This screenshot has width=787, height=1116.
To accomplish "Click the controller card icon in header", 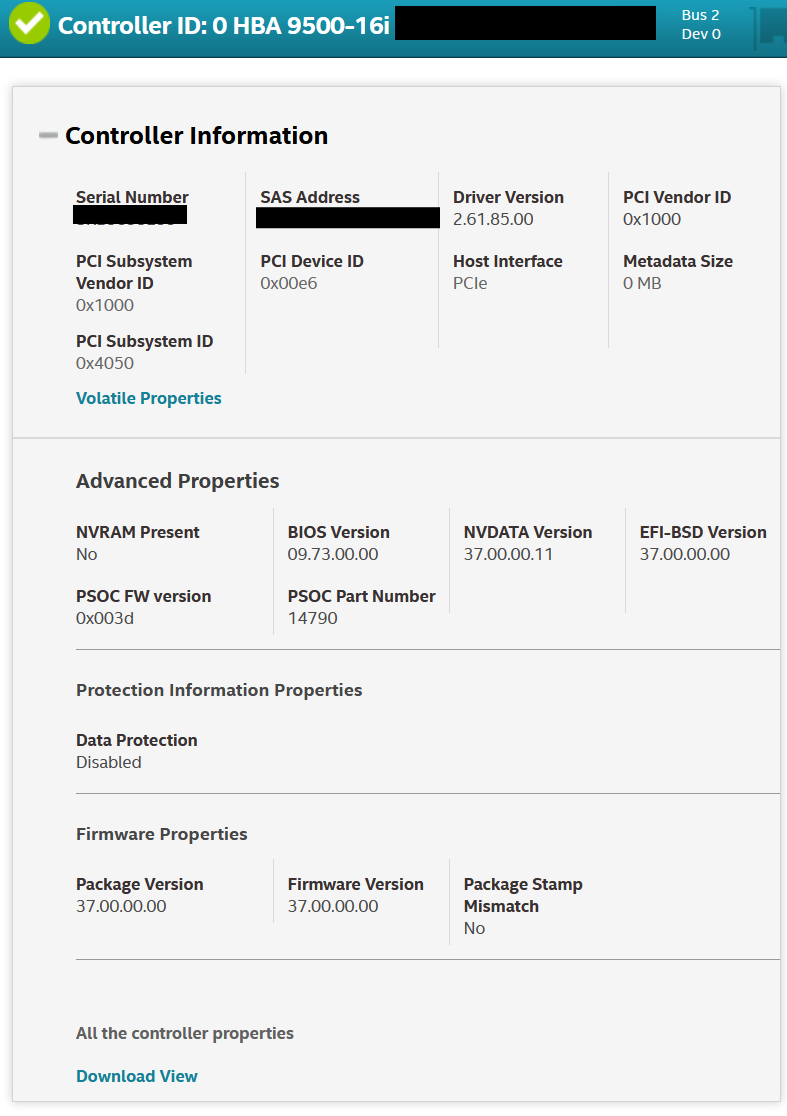I will (766, 26).
